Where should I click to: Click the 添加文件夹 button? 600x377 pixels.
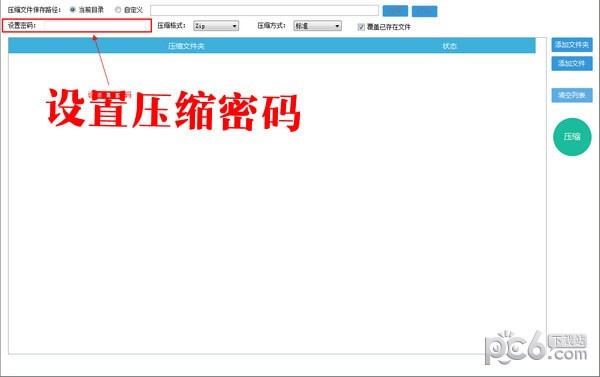572,45
